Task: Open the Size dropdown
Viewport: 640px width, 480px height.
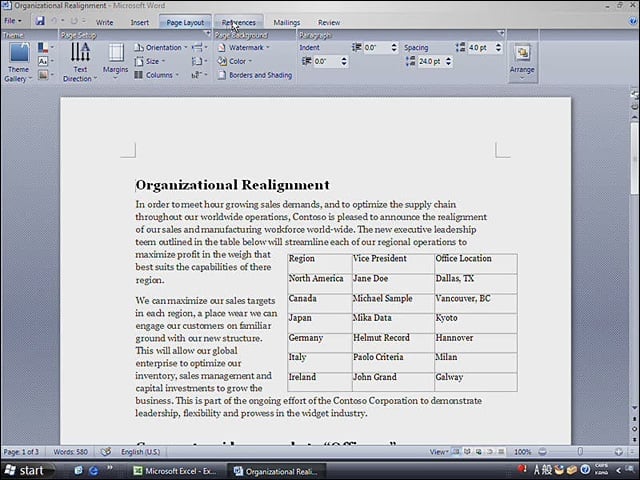Action: click(149, 62)
